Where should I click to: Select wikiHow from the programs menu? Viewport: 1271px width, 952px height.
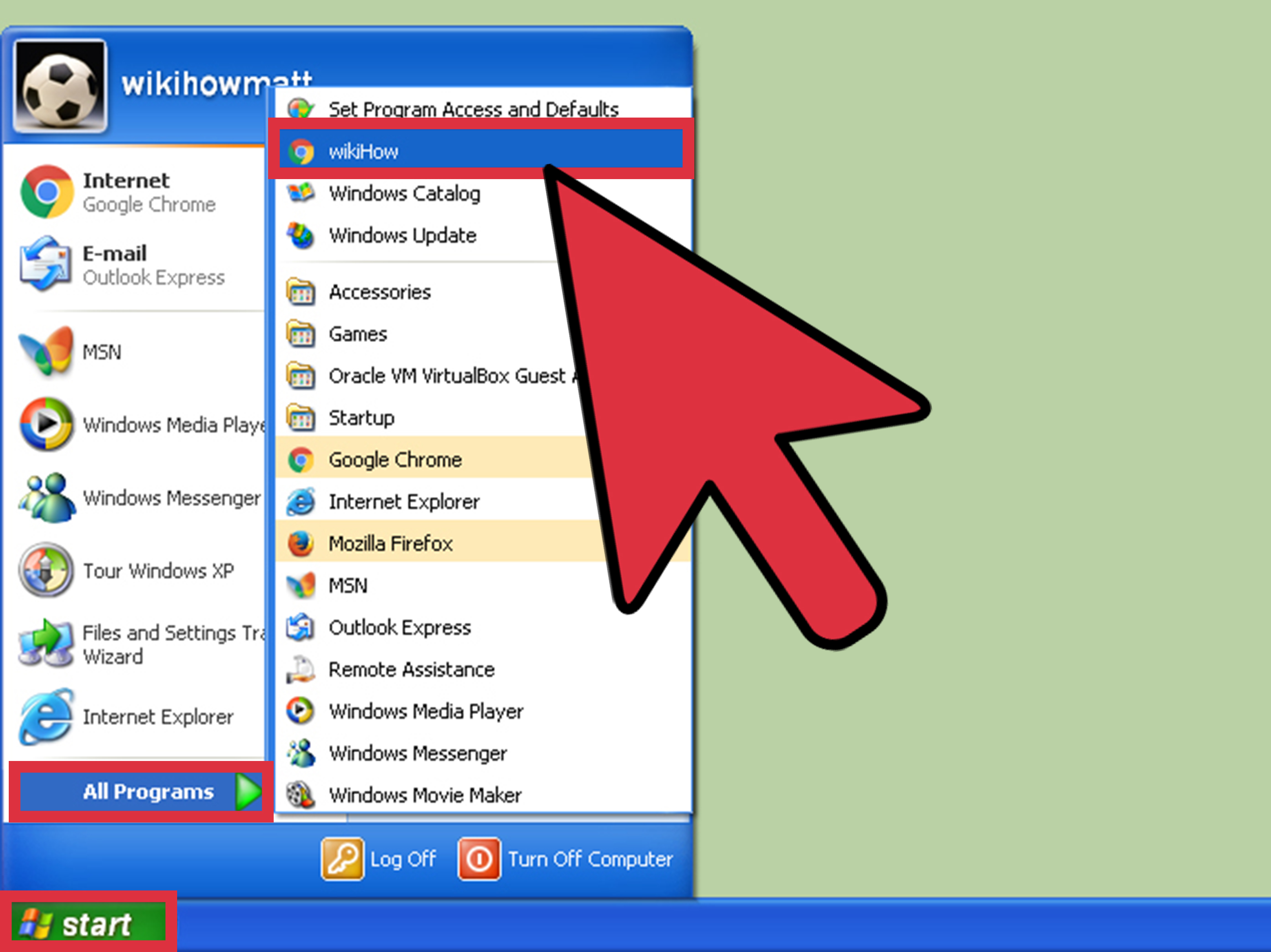pos(364,151)
